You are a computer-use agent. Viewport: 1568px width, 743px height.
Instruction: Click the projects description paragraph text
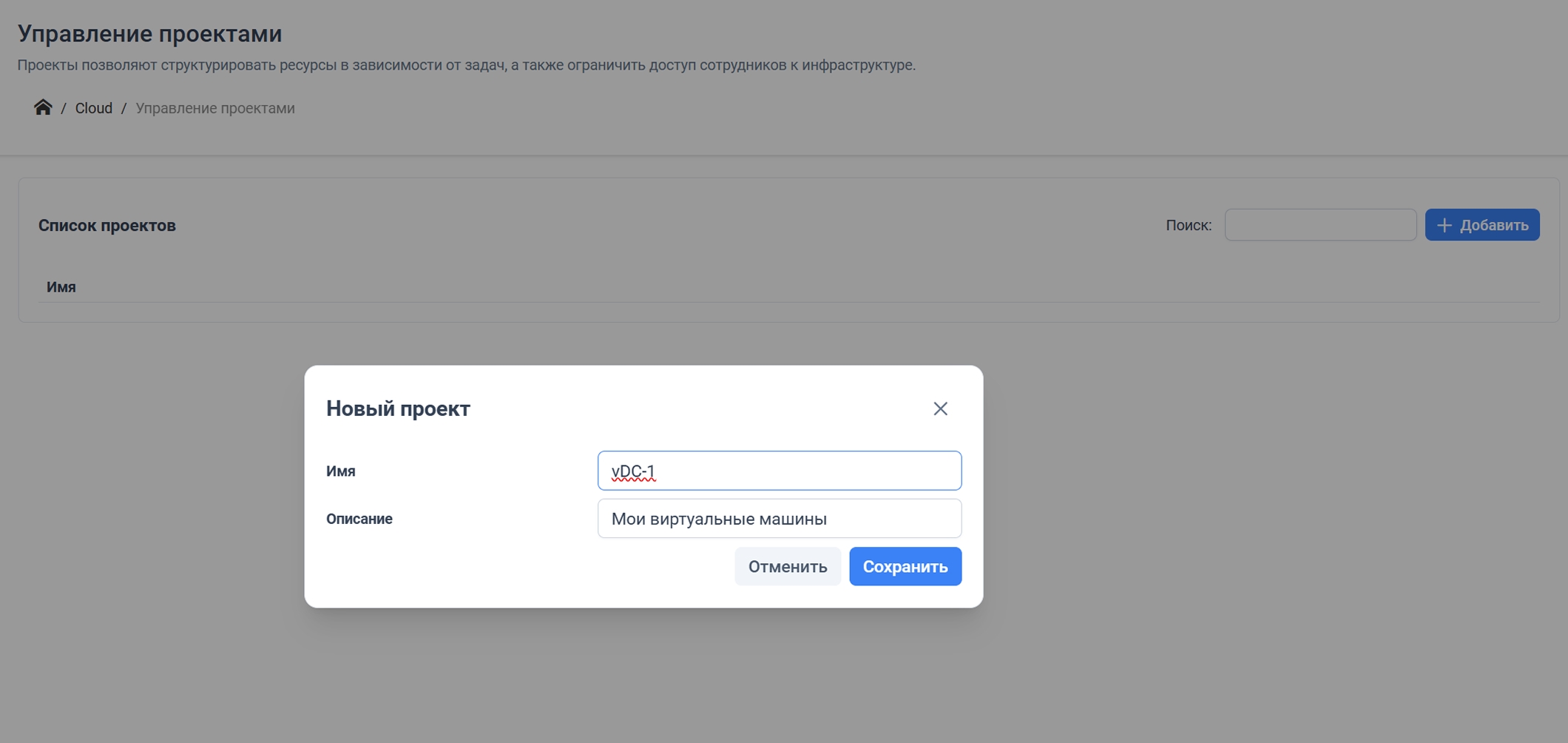click(x=467, y=65)
